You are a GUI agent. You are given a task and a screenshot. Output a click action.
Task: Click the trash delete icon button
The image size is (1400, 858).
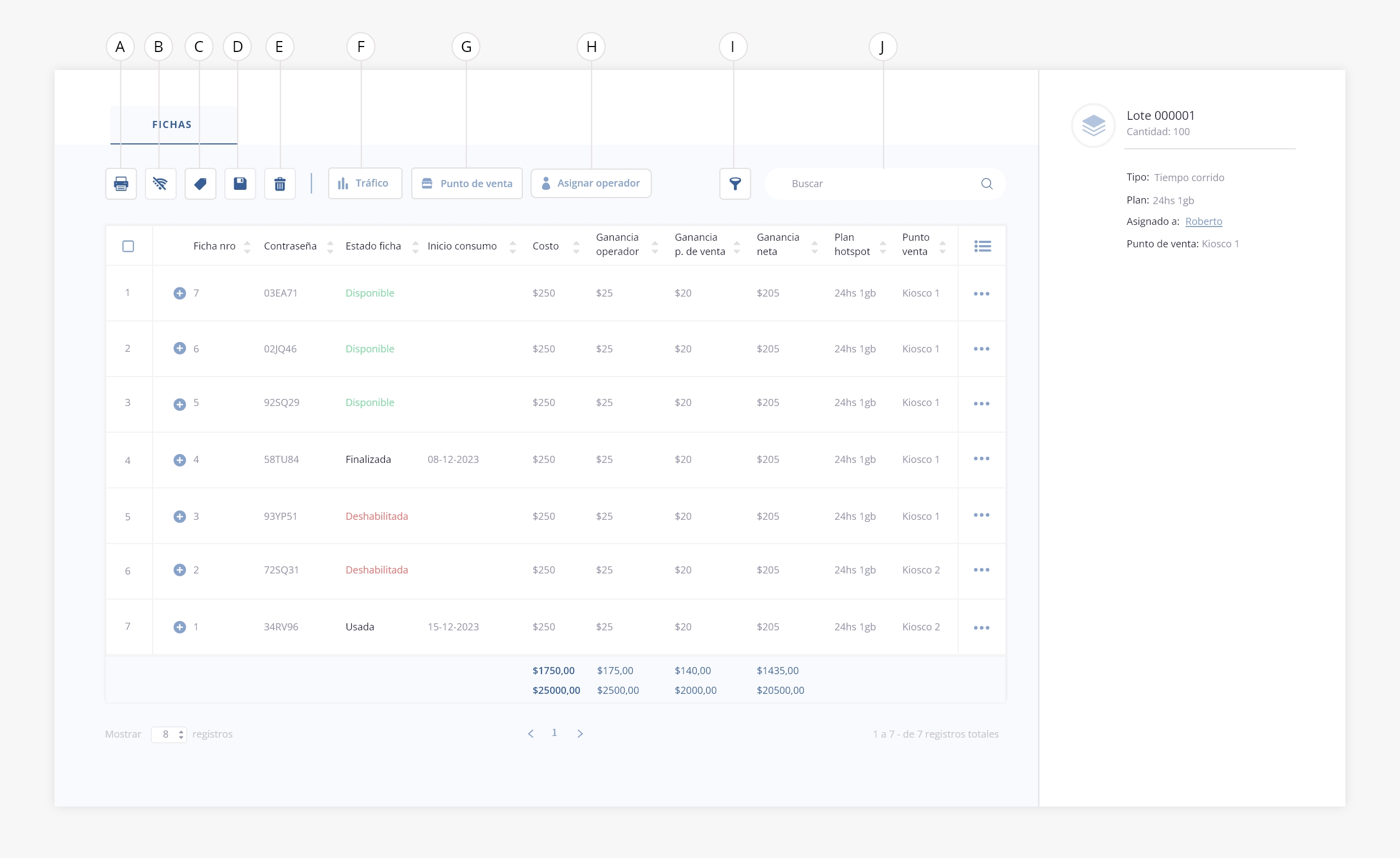279,184
